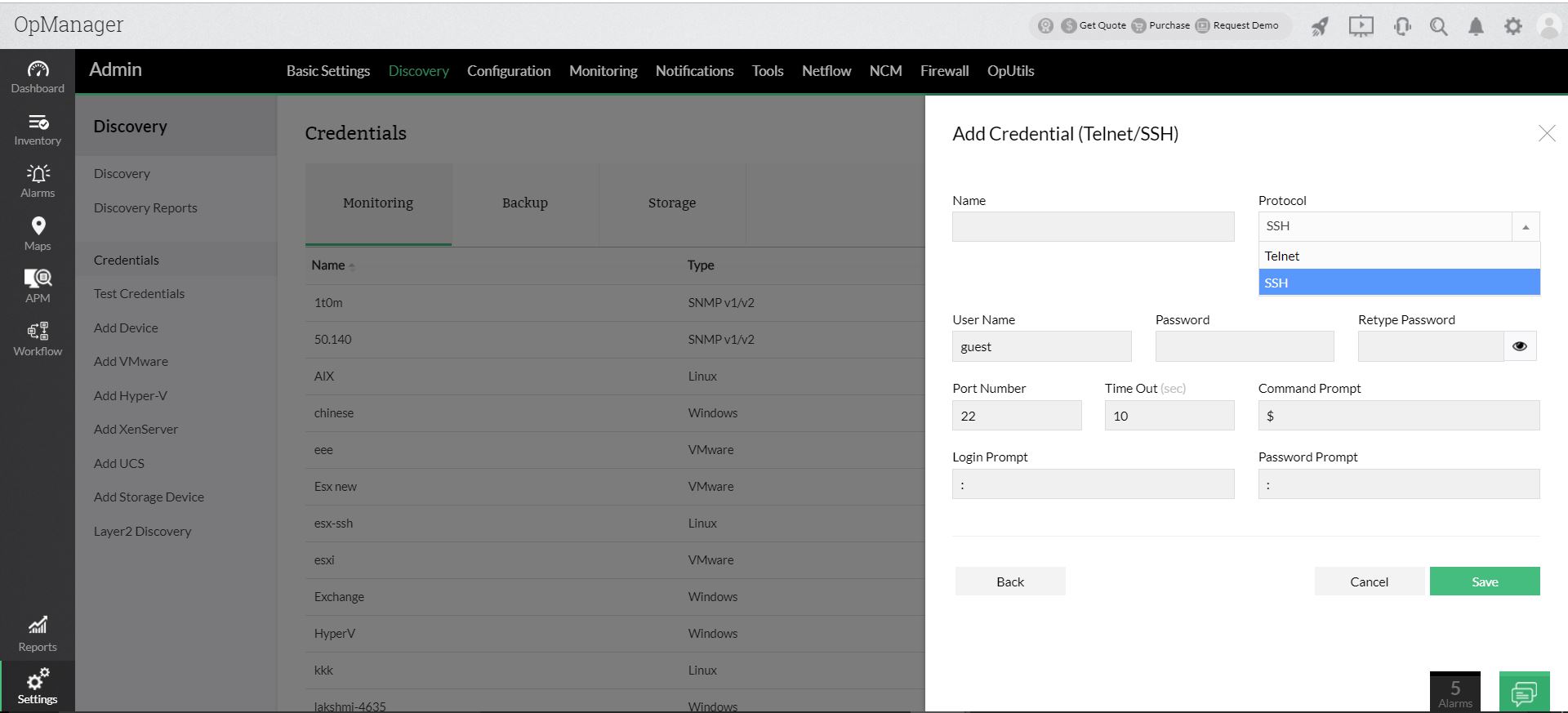Toggle password visibility with the eye icon

(x=1519, y=346)
